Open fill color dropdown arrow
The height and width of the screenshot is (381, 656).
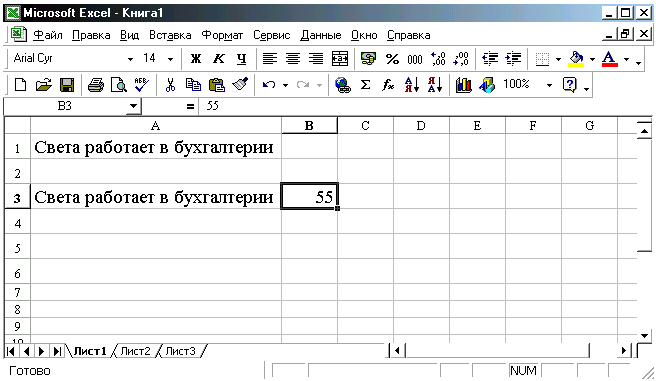coord(592,59)
